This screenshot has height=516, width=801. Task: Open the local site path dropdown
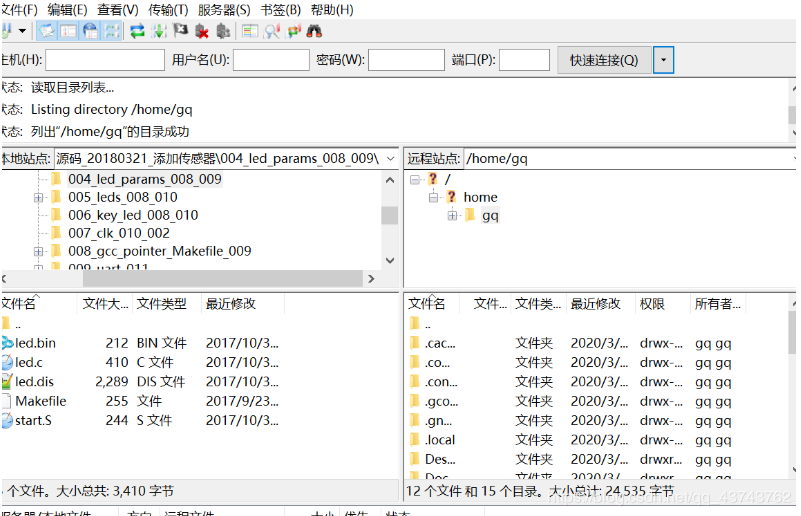[x=390, y=159]
